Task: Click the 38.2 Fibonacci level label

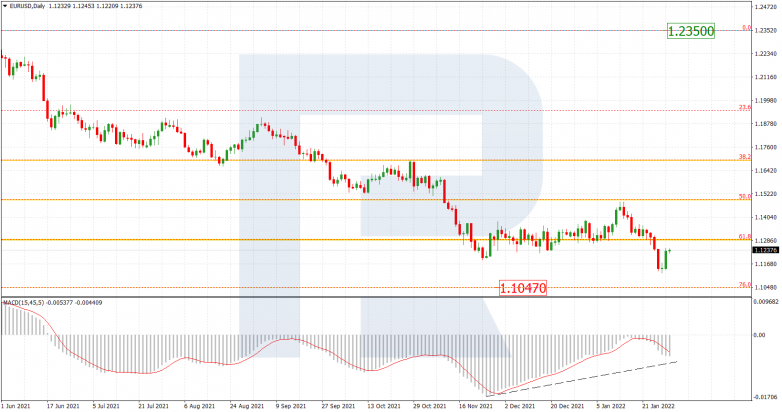Action: click(x=745, y=157)
